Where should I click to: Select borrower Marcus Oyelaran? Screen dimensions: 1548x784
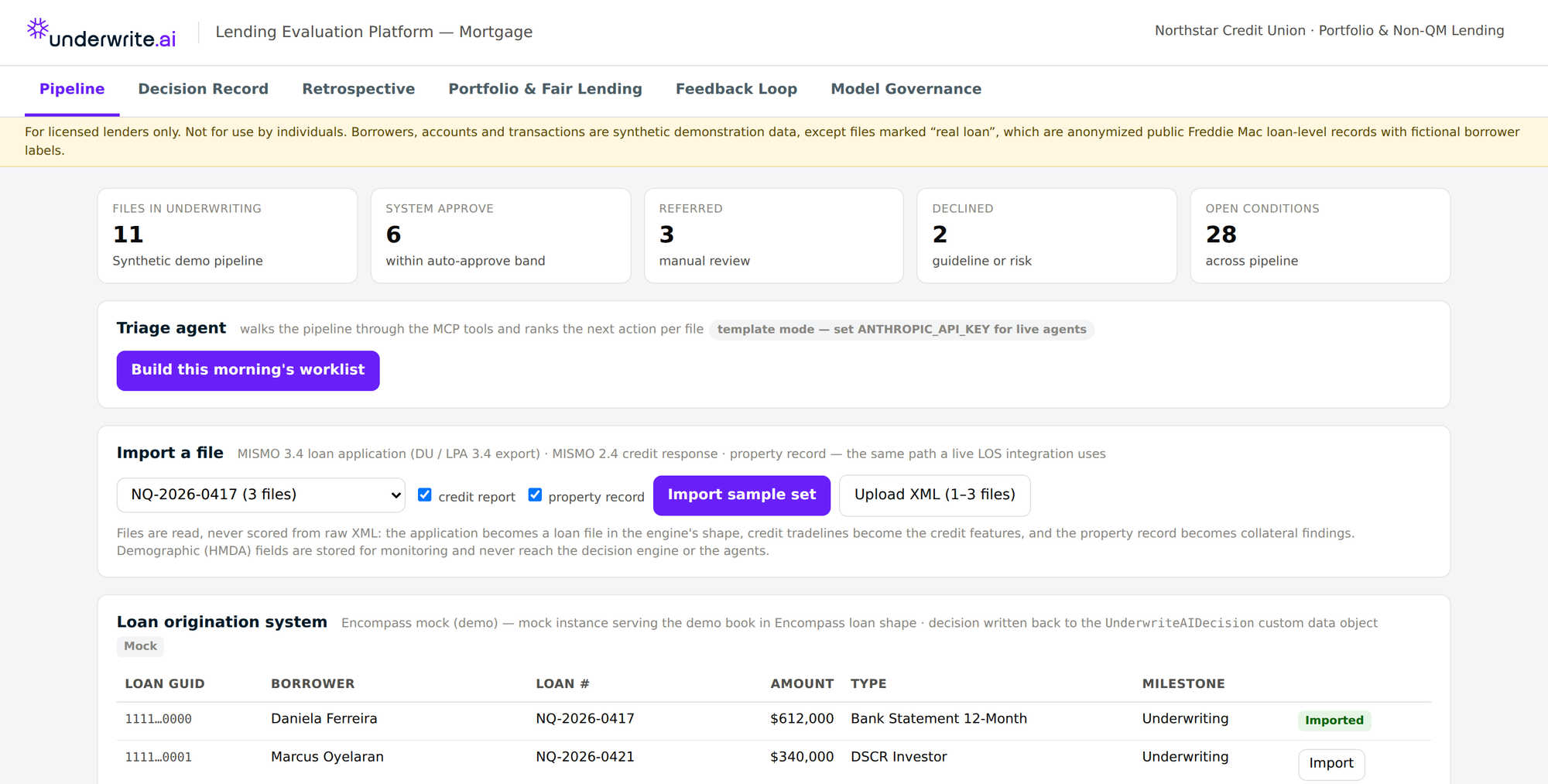[x=327, y=757]
